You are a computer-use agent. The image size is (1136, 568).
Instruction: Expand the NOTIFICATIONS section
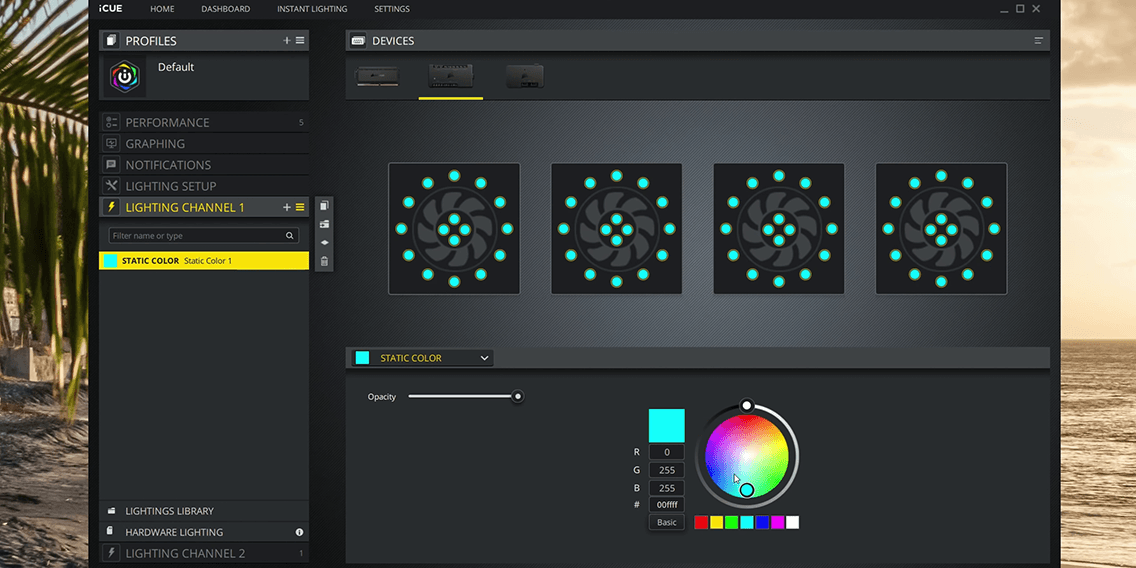[x=204, y=164]
